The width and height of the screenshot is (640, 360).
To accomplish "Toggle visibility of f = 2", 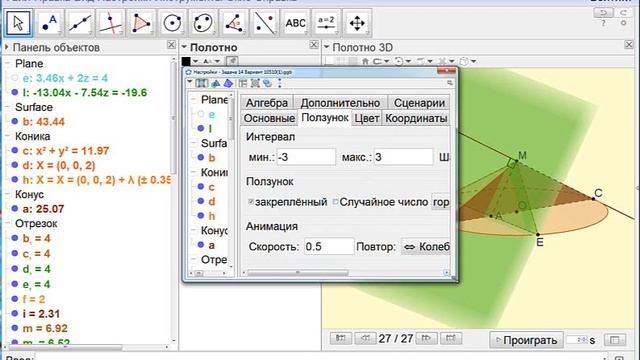I will coord(15,299).
